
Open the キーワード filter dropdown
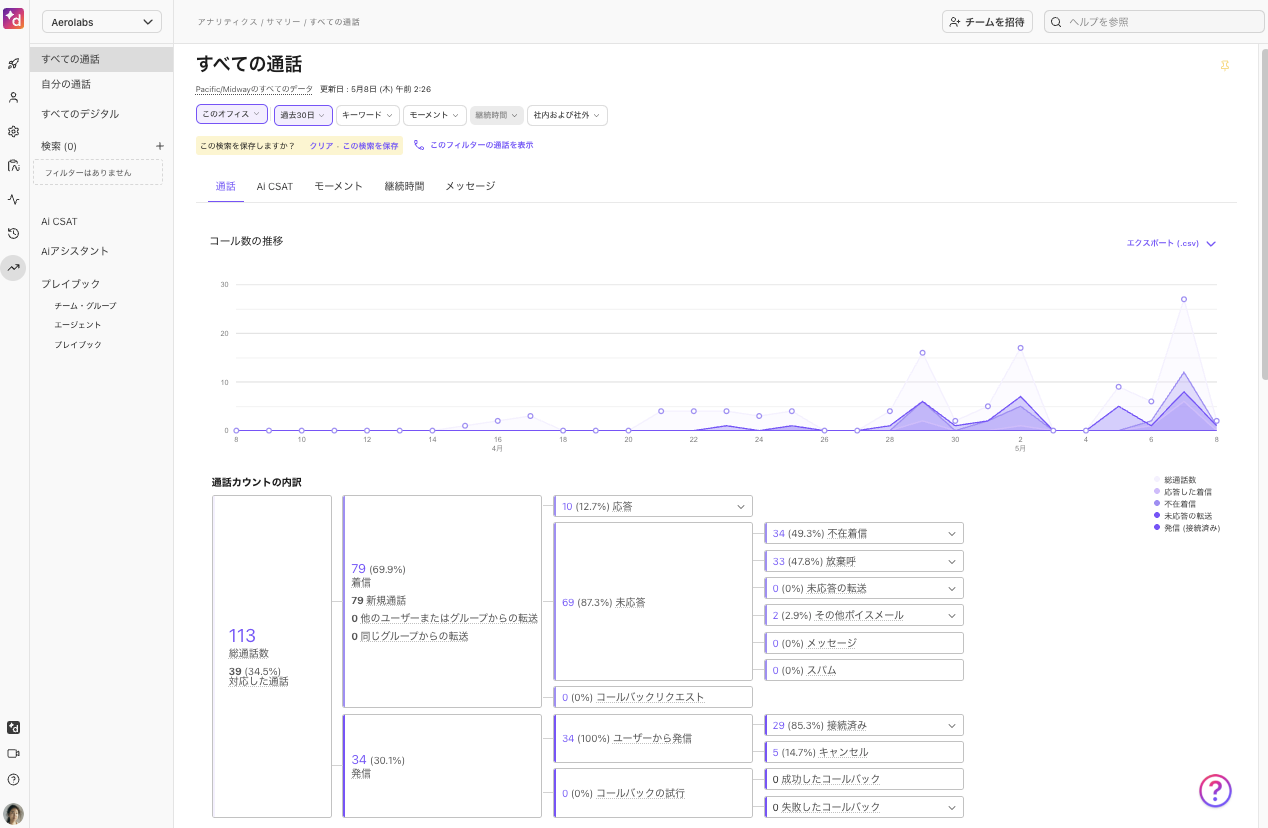click(x=368, y=115)
